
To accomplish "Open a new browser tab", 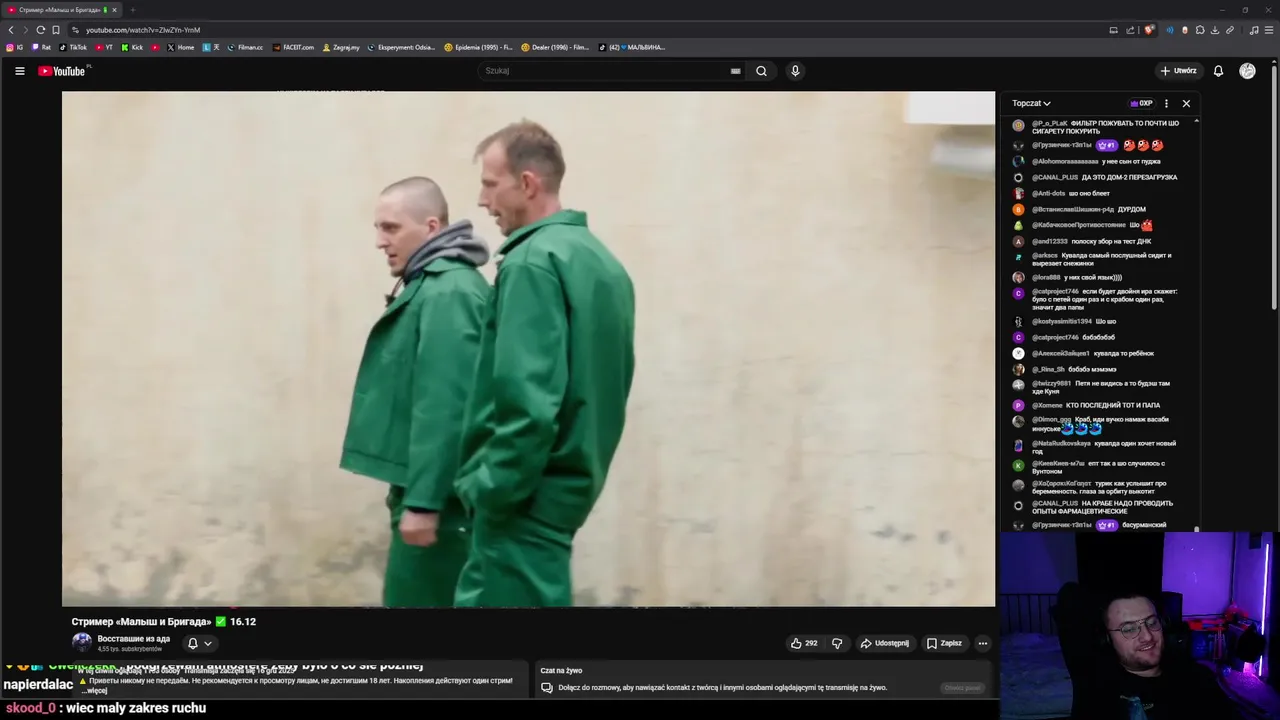I will coord(132,10).
